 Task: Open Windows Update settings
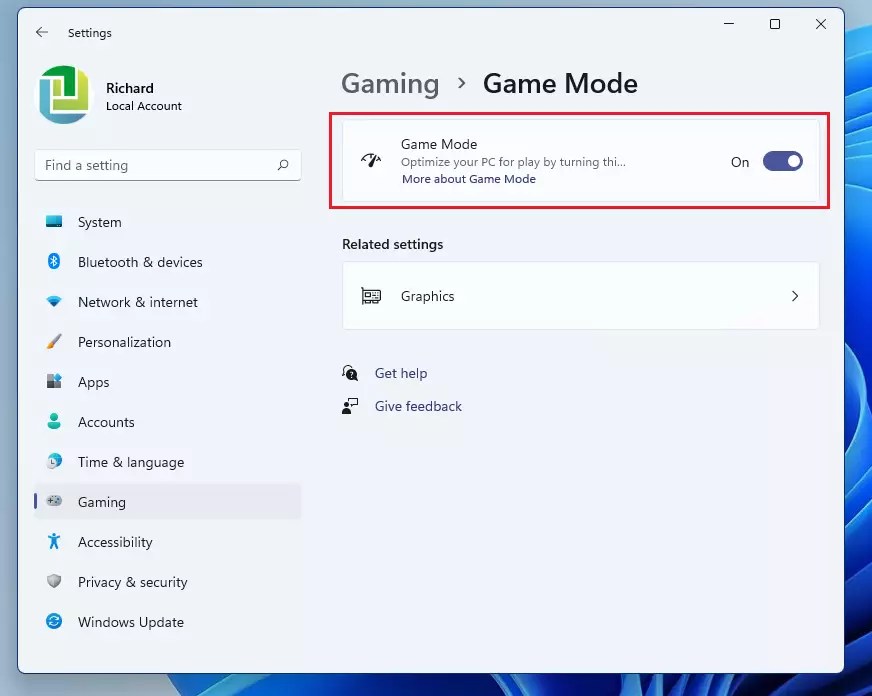tap(53, 622)
